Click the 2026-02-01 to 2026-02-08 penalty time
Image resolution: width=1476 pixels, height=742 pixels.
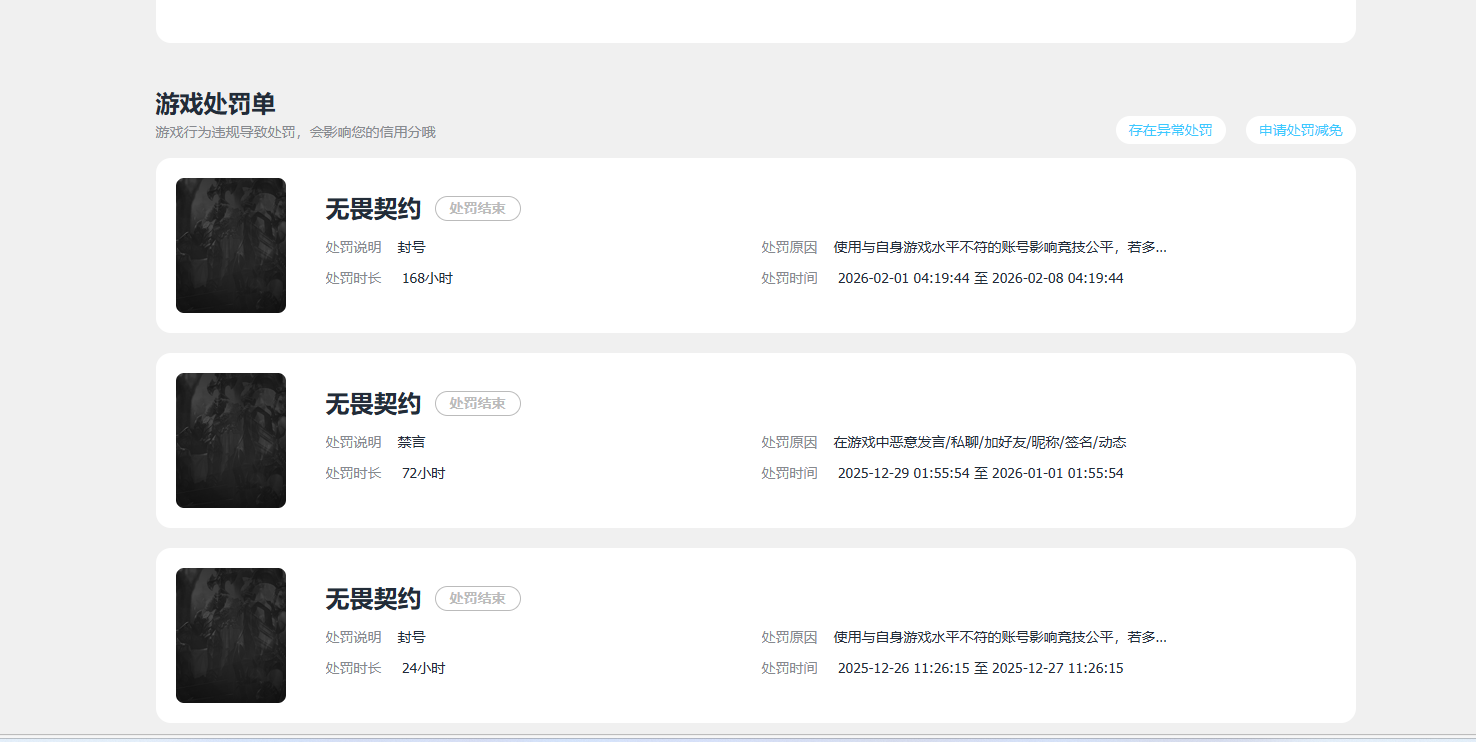[x=980, y=278]
